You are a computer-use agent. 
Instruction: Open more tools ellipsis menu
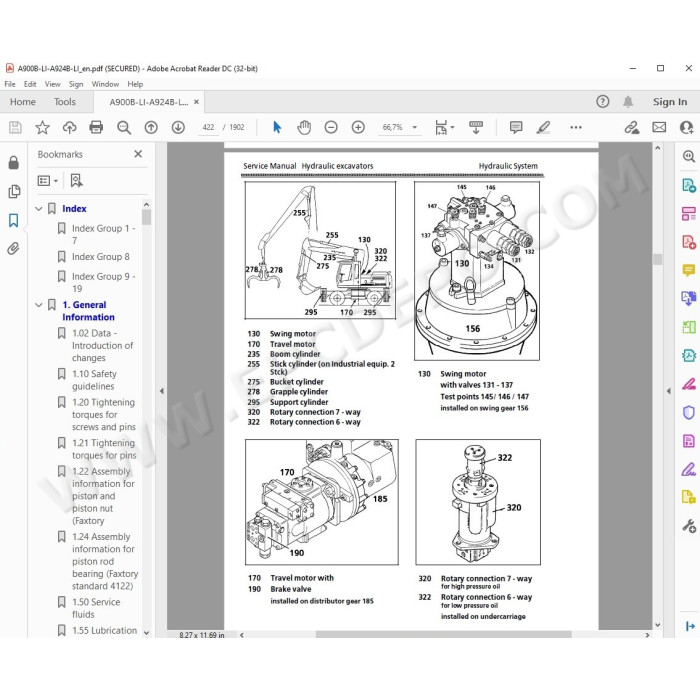(x=576, y=128)
